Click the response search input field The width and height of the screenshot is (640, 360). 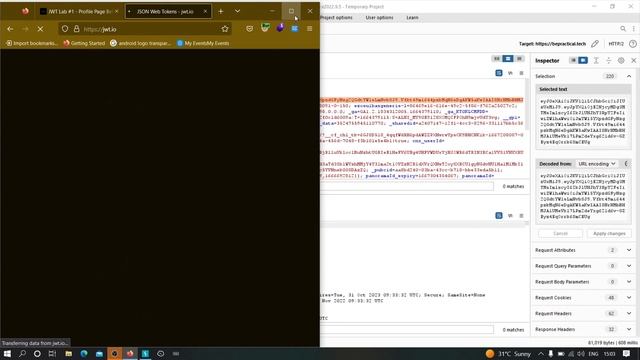coord(407,329)
